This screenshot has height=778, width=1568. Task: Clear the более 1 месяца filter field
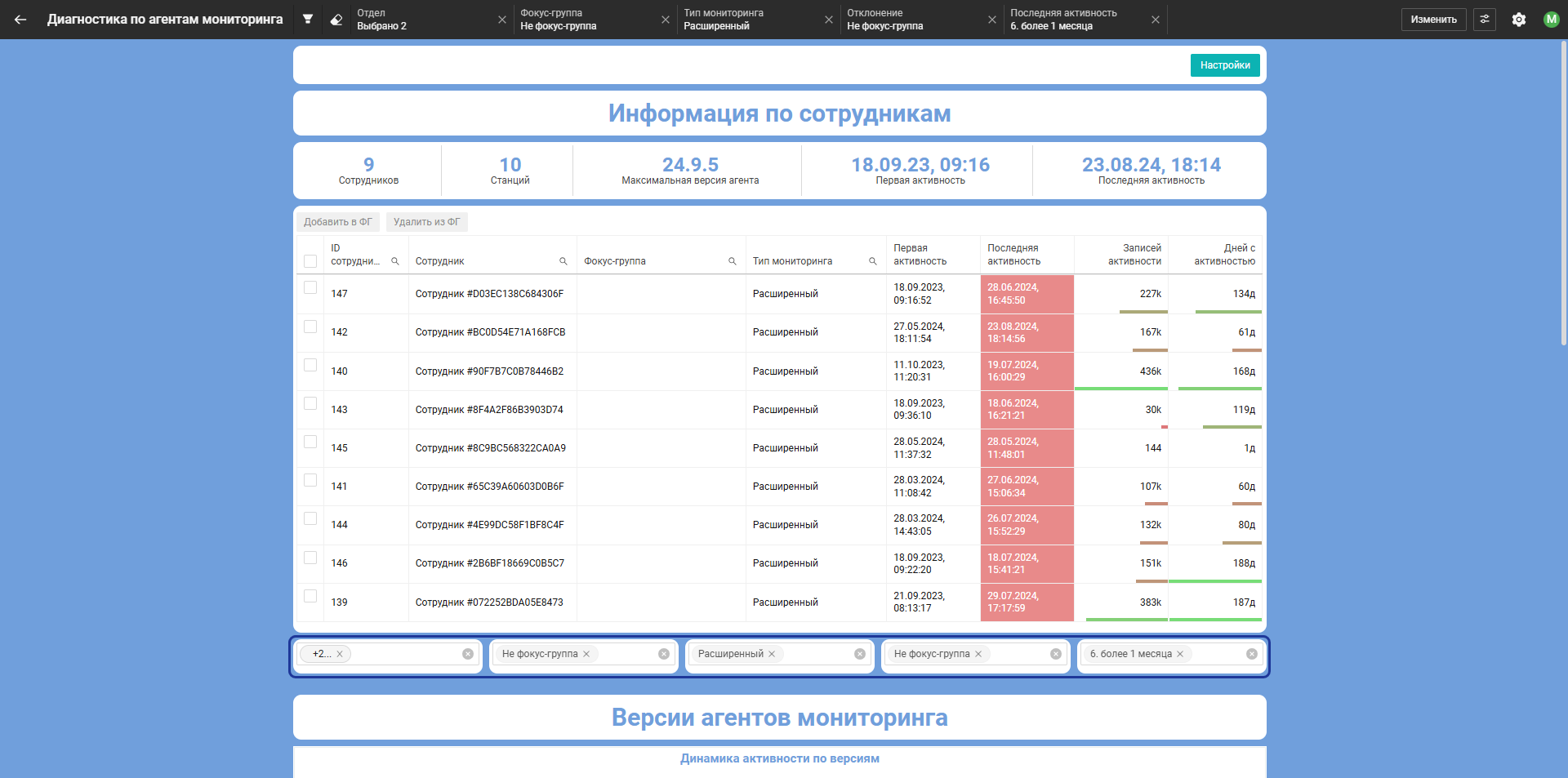coord(1252,654)
